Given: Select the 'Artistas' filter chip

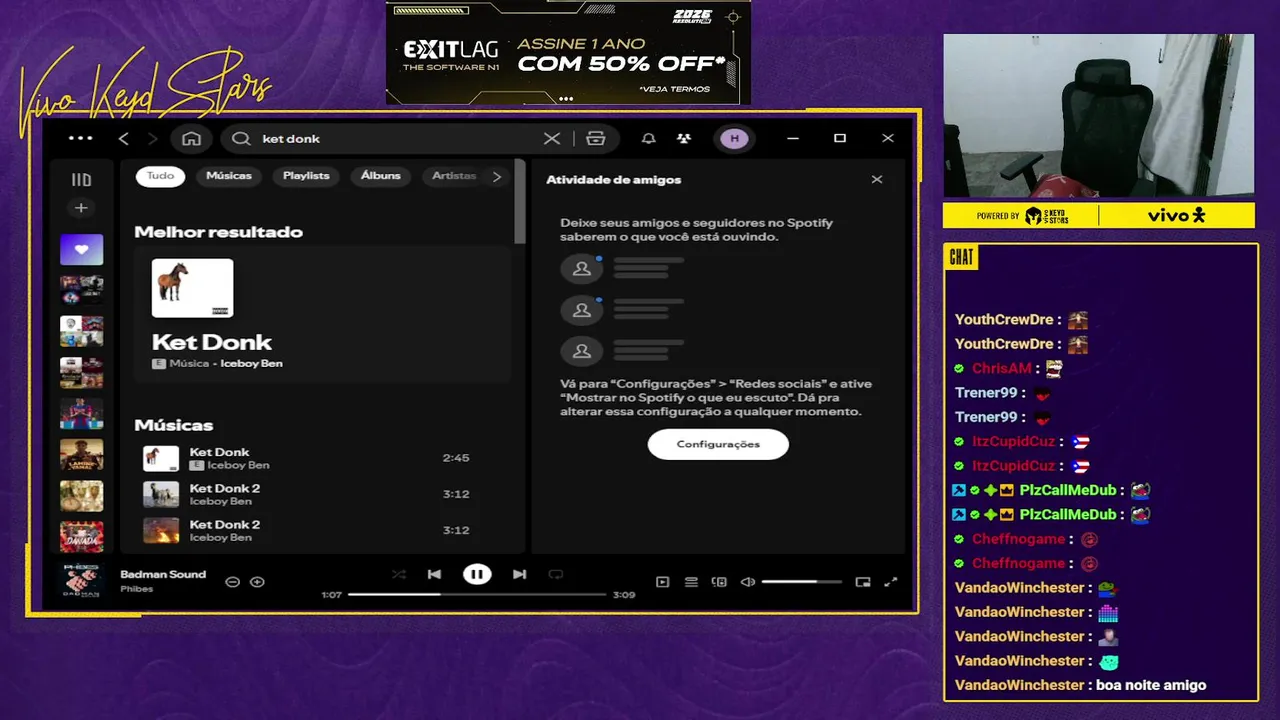Looking at the screenshot, I should click(453, 176).
